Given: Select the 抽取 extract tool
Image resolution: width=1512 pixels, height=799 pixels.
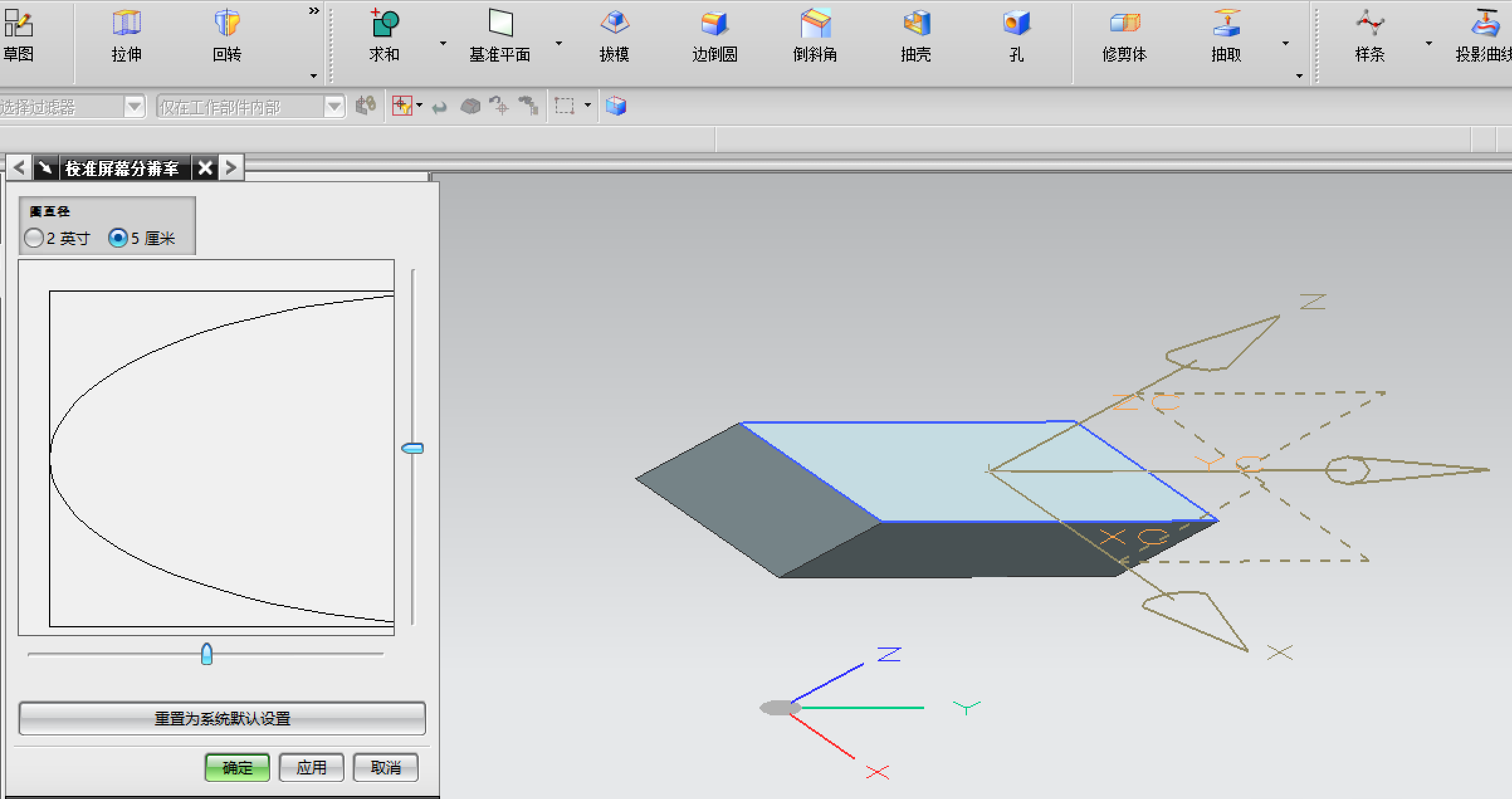Looking at the screenshot, I should pyautogui.click(x=1227, y=35).
